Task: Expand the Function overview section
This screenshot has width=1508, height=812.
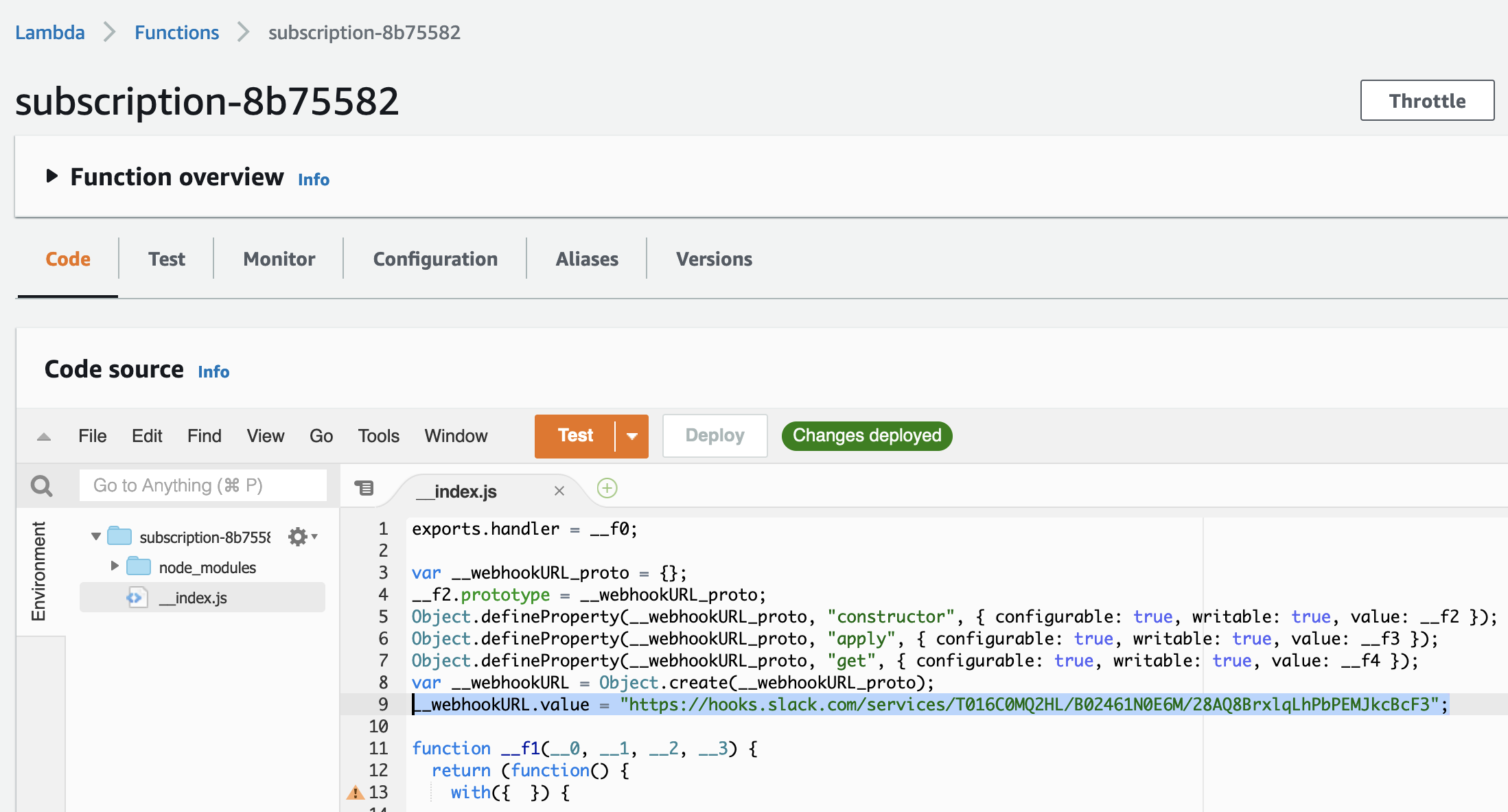Action: [51, 176]
